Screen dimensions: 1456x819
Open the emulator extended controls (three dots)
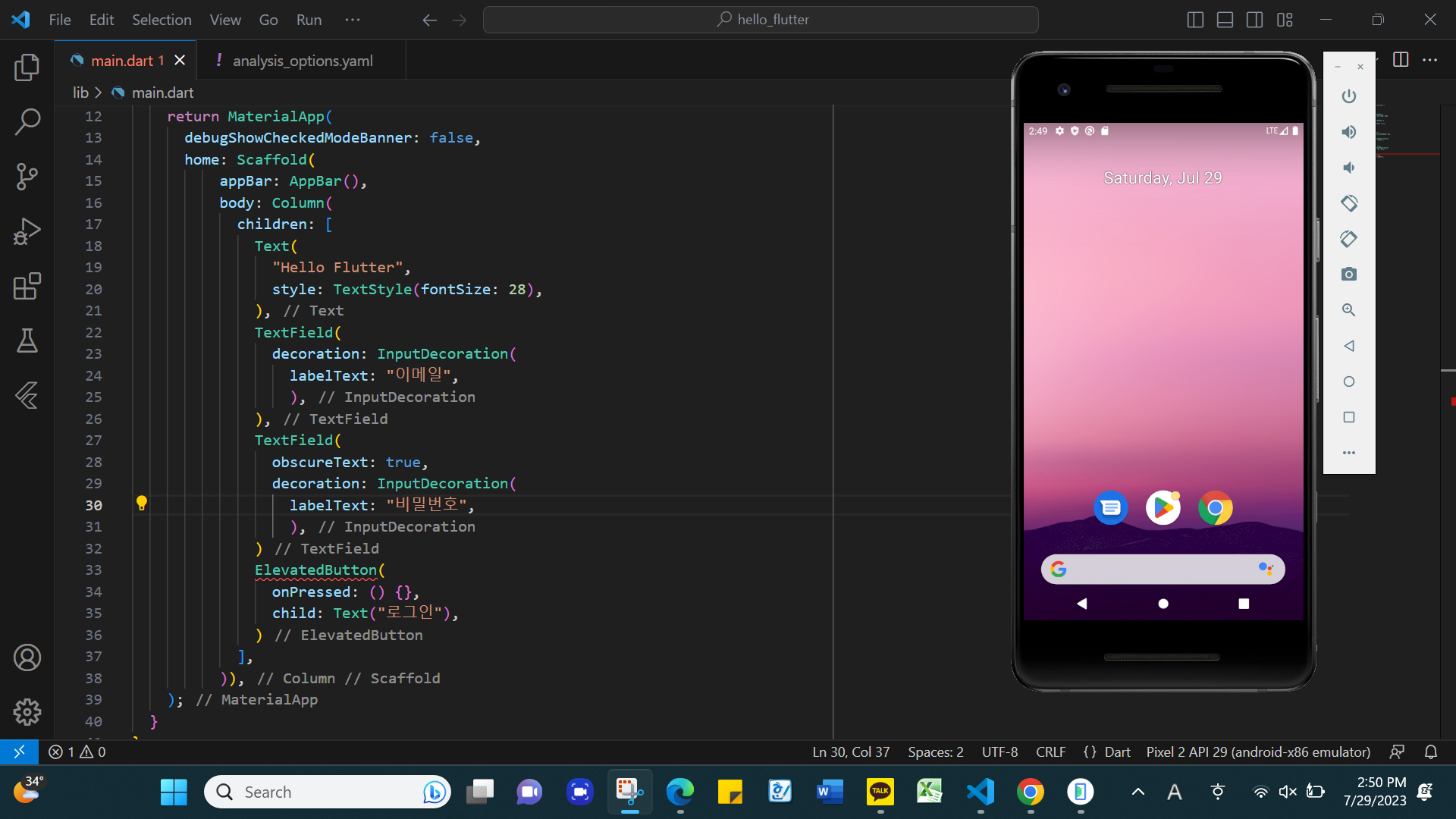(1349, 453)
